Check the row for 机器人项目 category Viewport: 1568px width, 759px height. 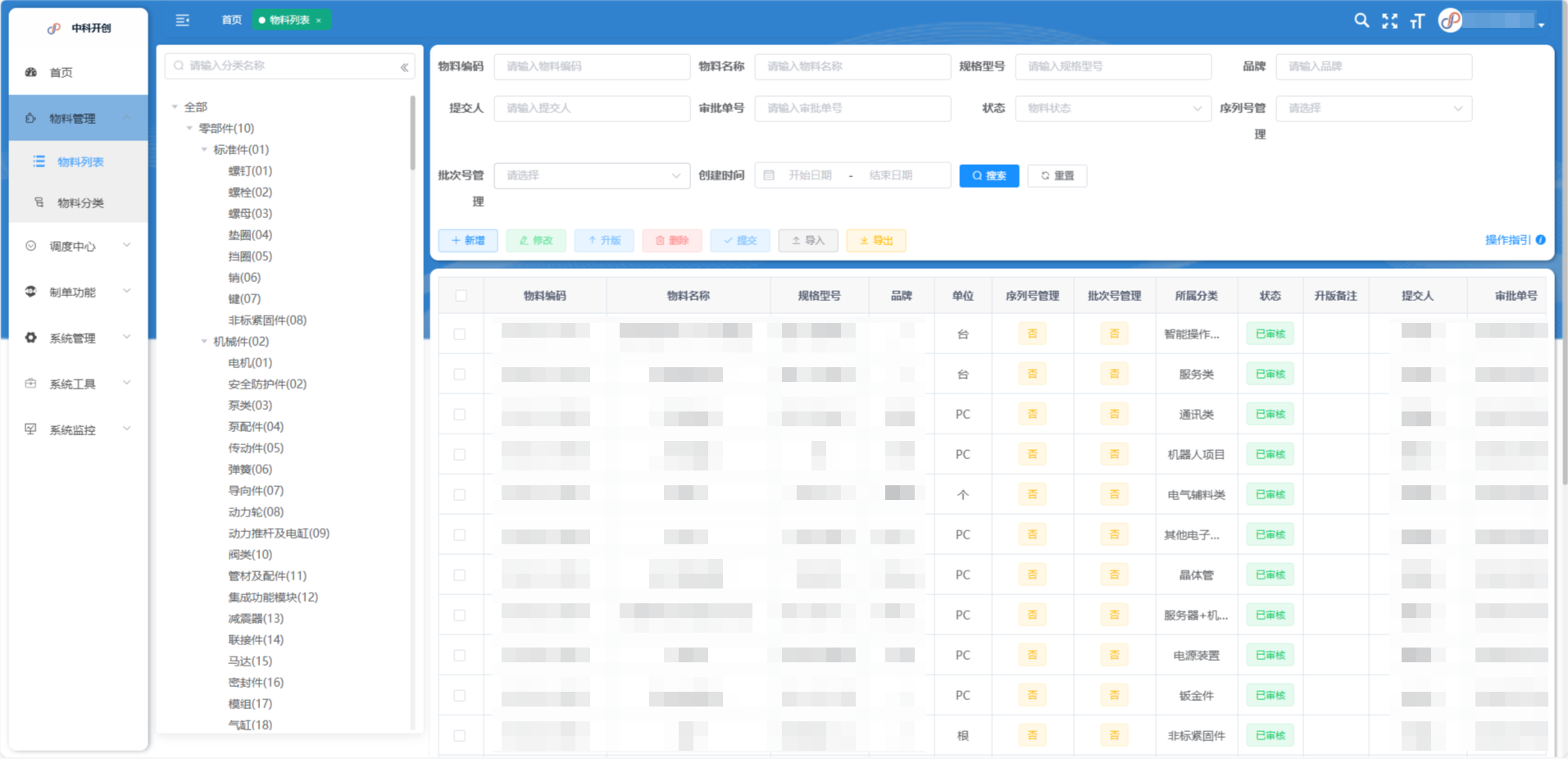(x=460, y=455)
